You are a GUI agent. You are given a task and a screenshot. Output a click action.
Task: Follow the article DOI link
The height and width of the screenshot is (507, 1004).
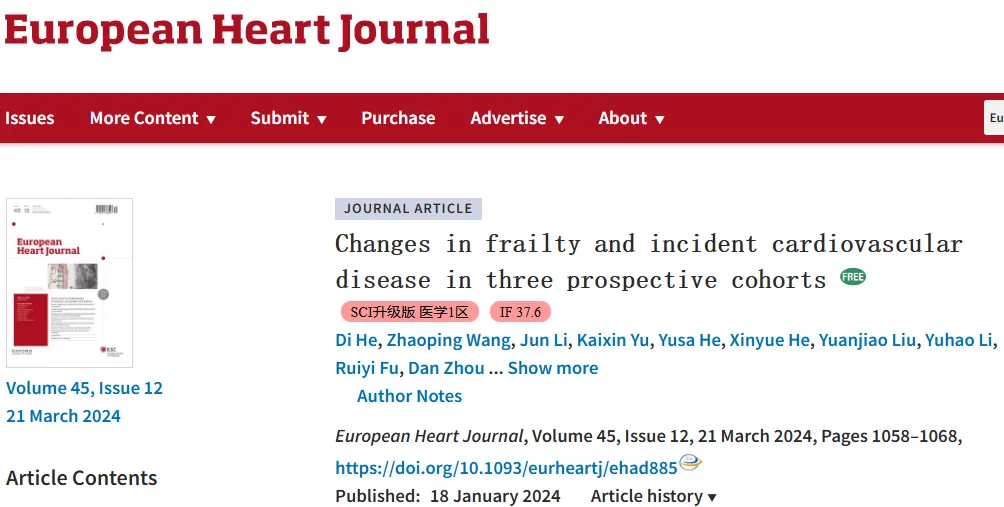tap(506, 468)
